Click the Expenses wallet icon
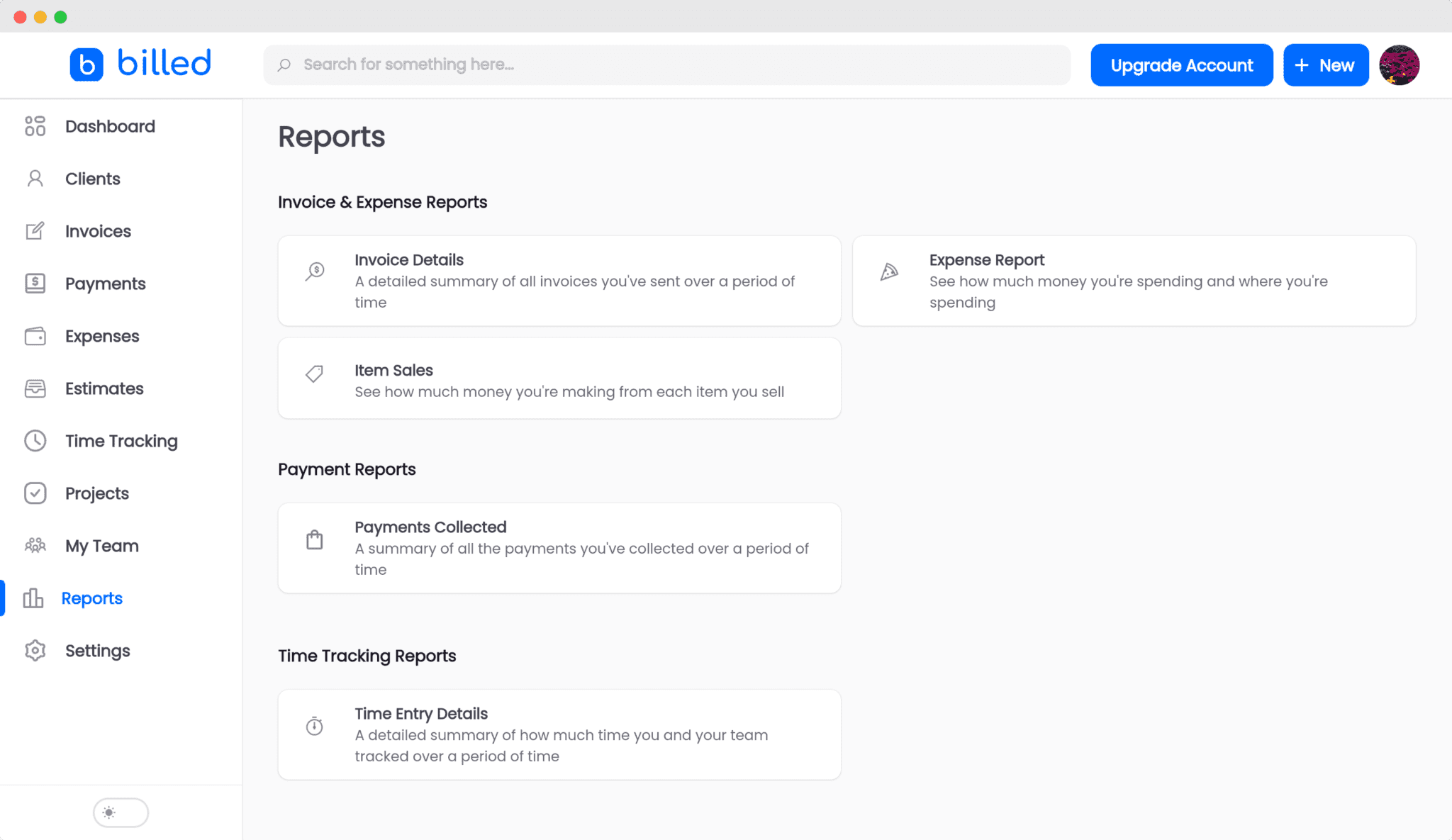This screenshot has width=1452, height=840. pos(35,335)
